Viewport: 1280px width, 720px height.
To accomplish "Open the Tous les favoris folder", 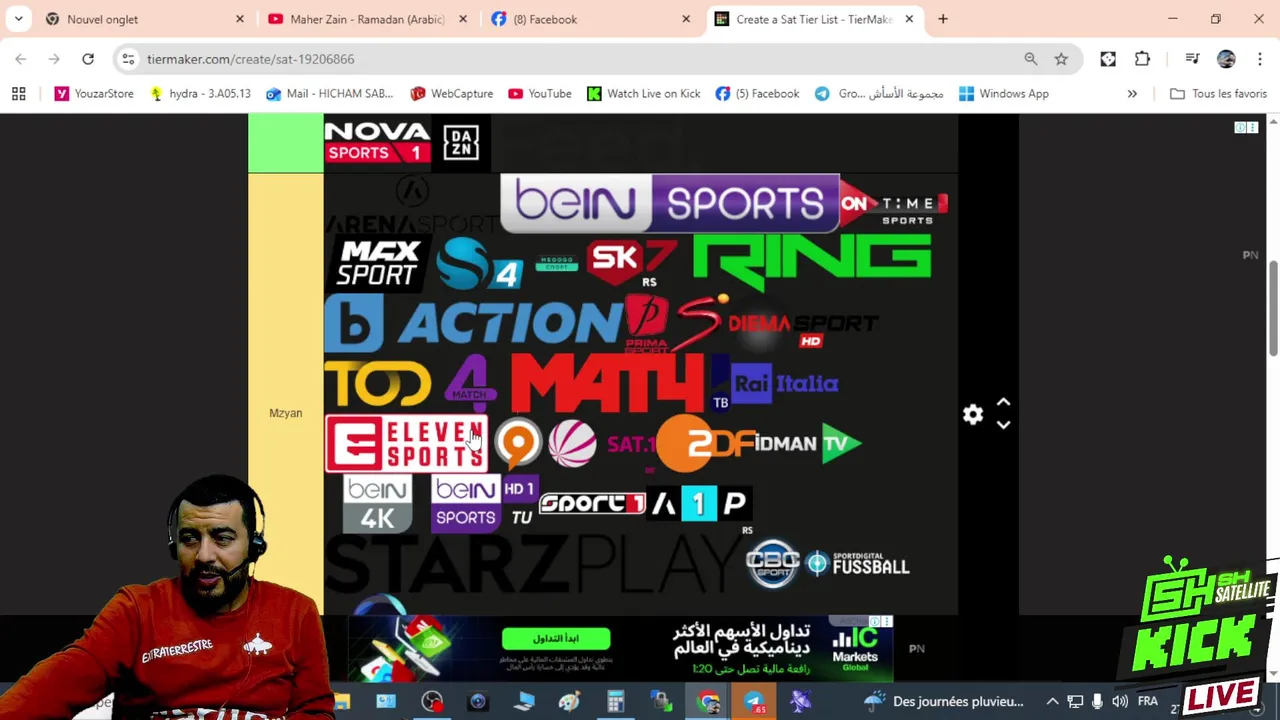I will point(1218,93).
